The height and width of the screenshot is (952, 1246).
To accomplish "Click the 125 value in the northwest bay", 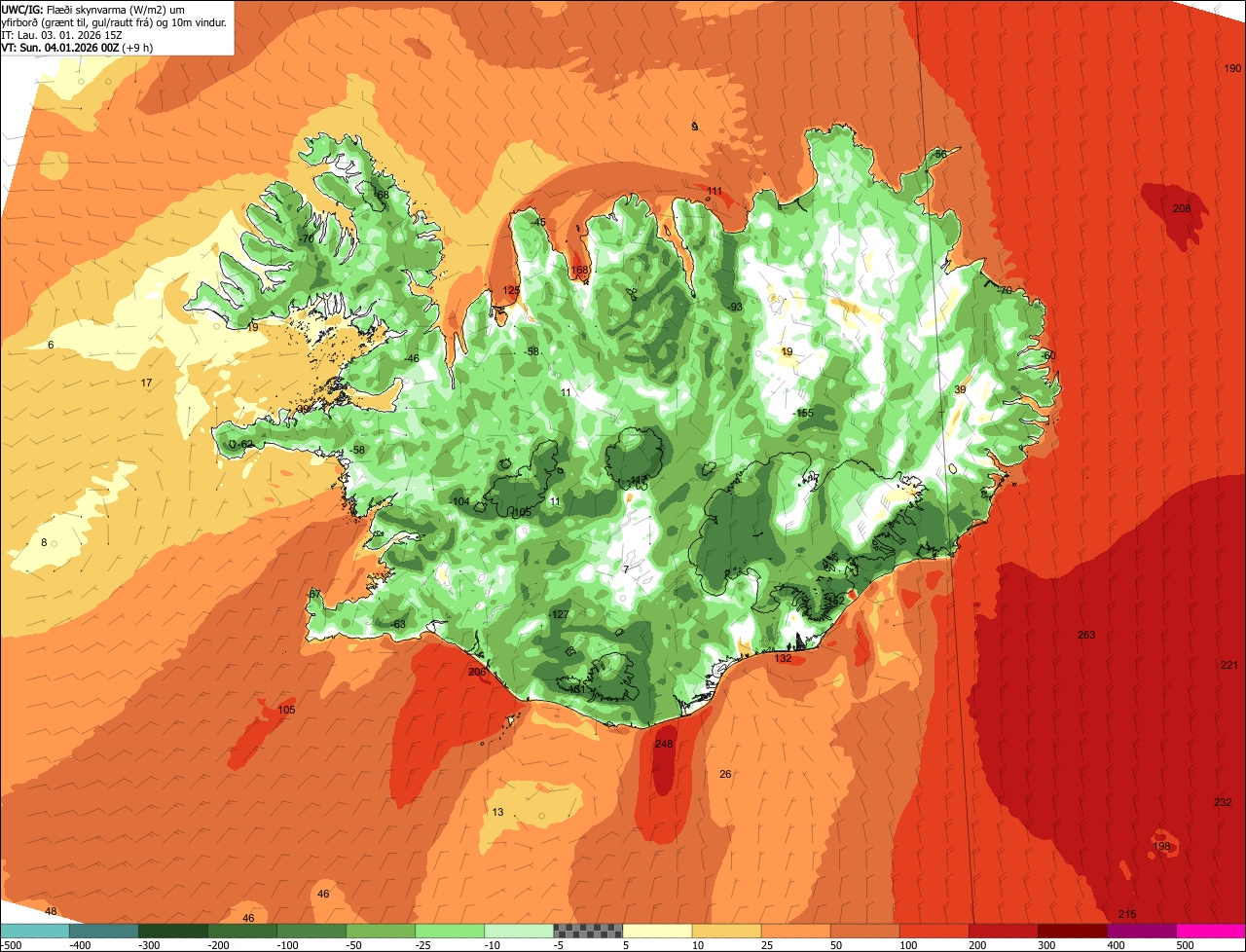I will click(510, 290).
